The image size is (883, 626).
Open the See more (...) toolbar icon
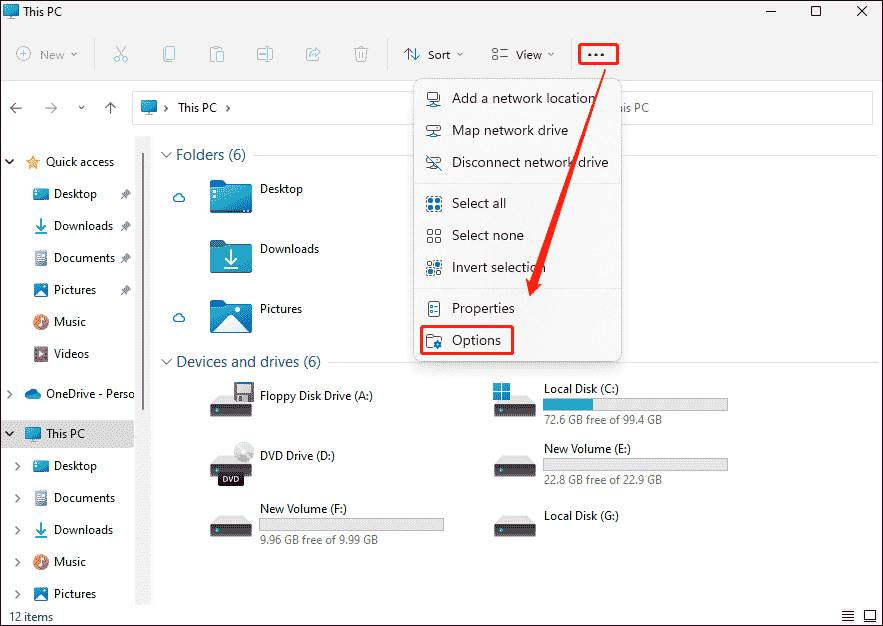(x=598, y=54)
